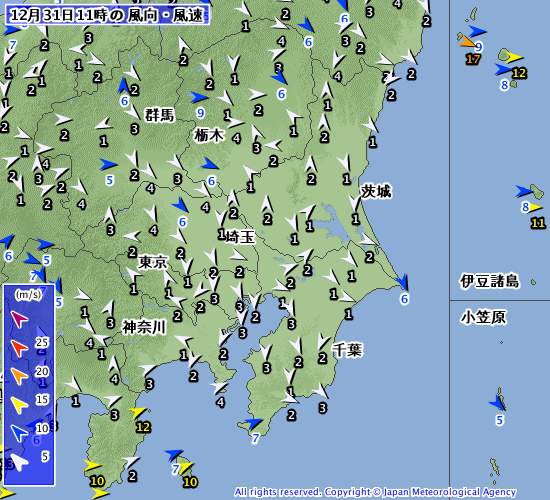The image size is (550, 500).
Task: Click the legend value 20
Action: pyautogui.click(x=42, y=371)
